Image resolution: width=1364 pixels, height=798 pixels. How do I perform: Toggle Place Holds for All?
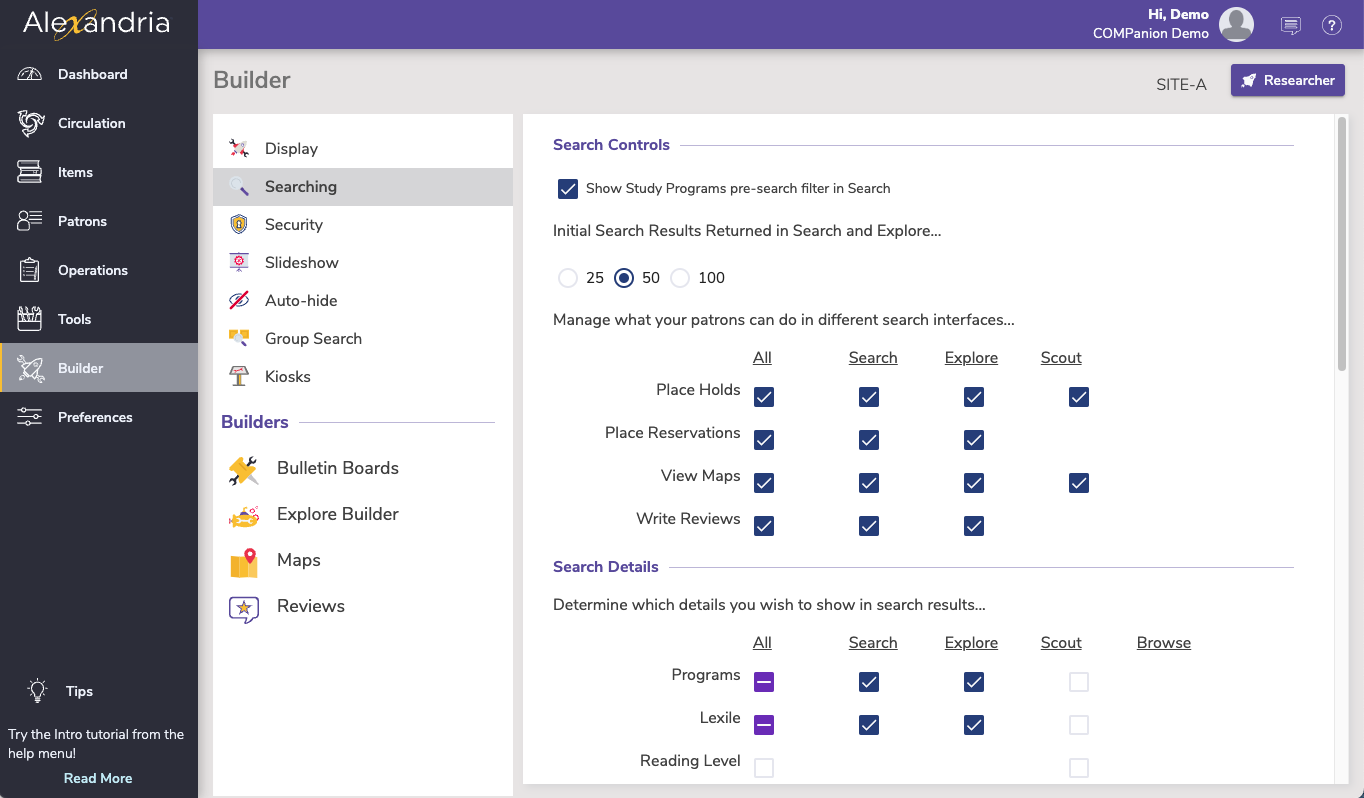click(764, 397)
